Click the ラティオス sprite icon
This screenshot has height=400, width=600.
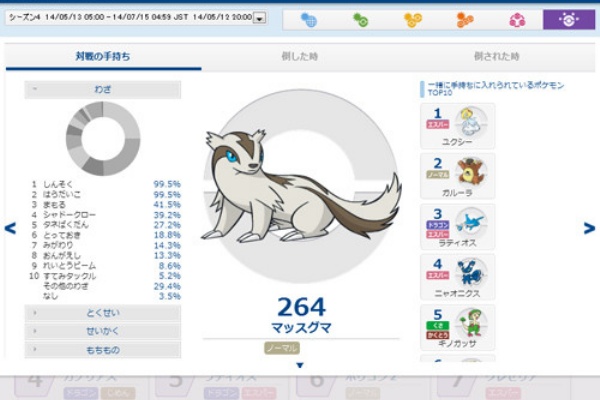pyautogui.click(x=471, y=223)
